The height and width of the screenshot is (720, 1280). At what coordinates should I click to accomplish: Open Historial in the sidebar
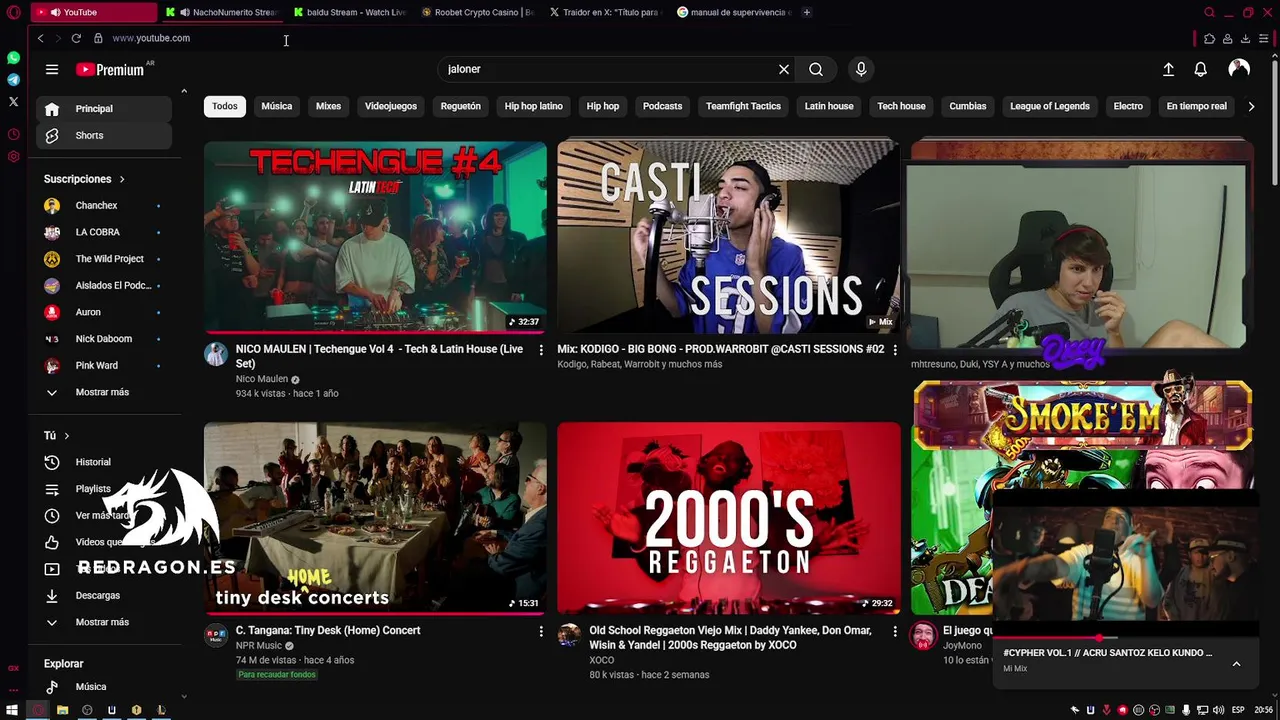pyautogui.click(x=104, y=462)
